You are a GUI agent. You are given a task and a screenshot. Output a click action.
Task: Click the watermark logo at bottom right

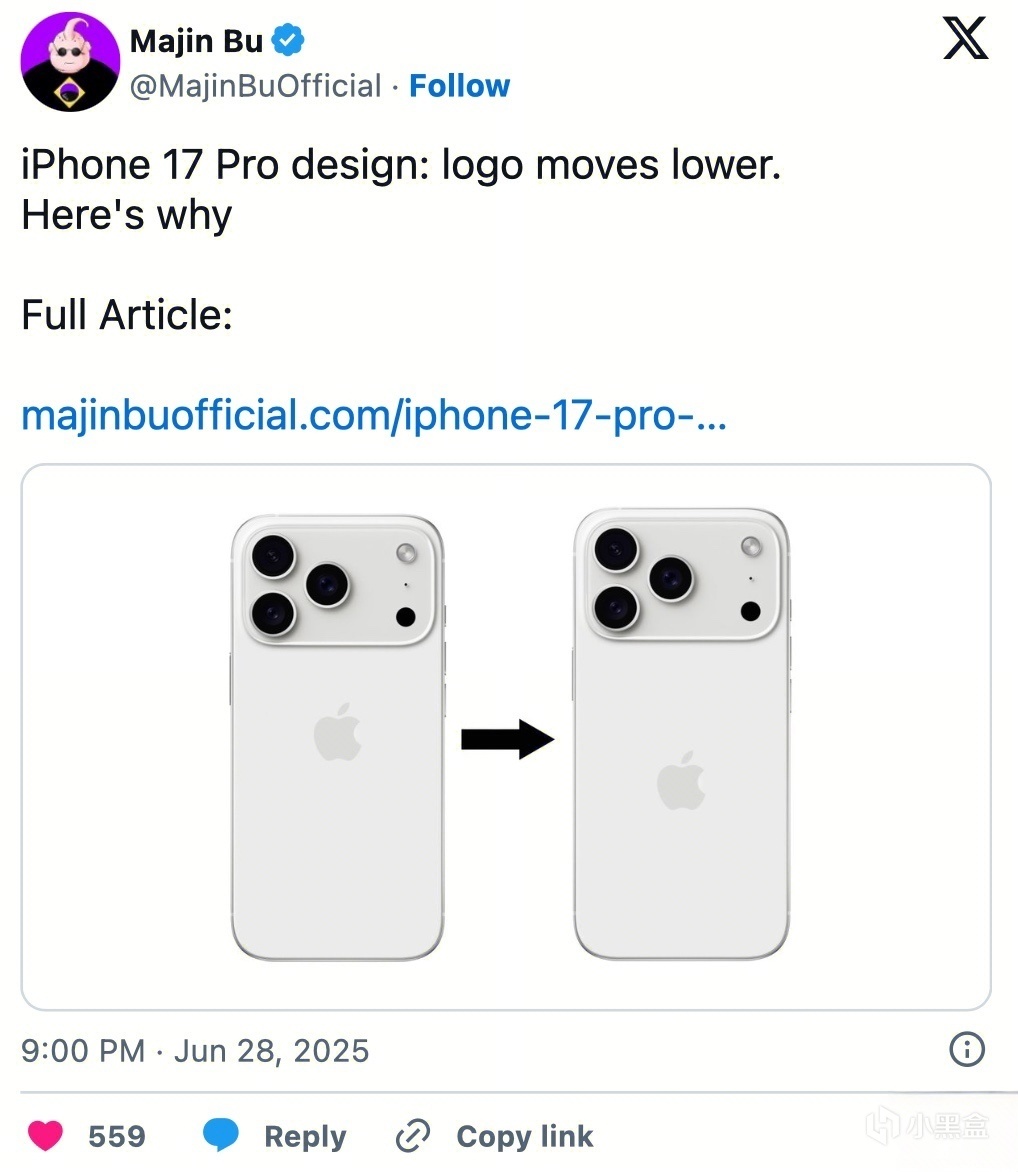[928, 1126]
